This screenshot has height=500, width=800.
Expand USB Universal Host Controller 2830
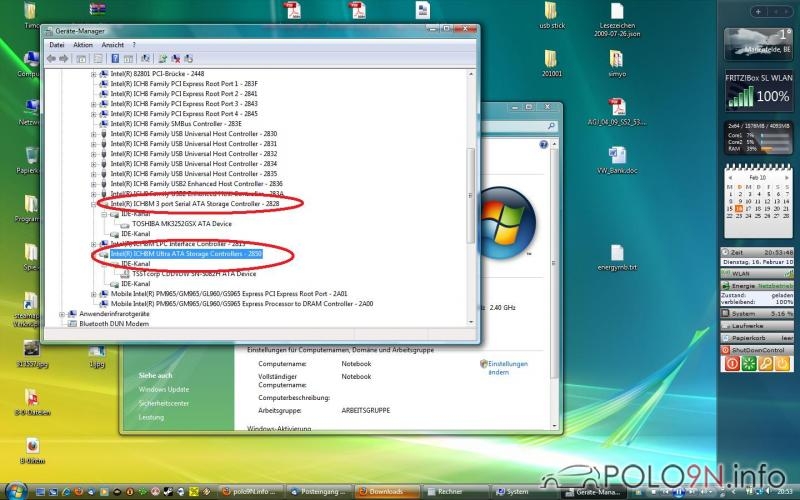point(93,134)
